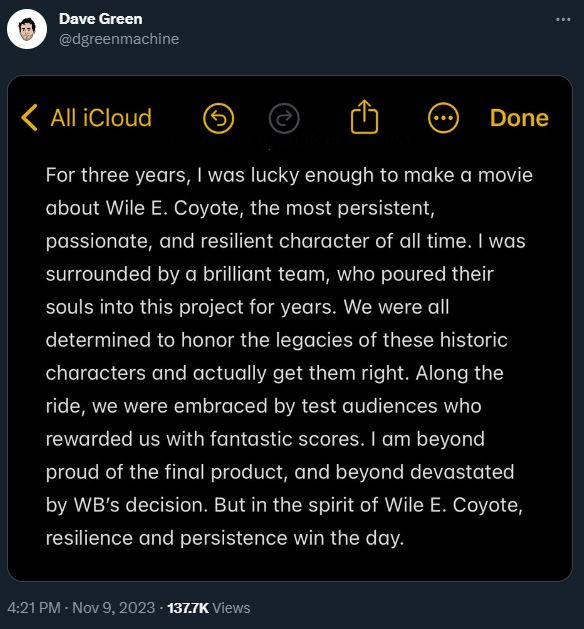This screenshot has width=584, height=629.
Task: Click the greyed-out redo arrow icon
Action: [x=284, y=118]
